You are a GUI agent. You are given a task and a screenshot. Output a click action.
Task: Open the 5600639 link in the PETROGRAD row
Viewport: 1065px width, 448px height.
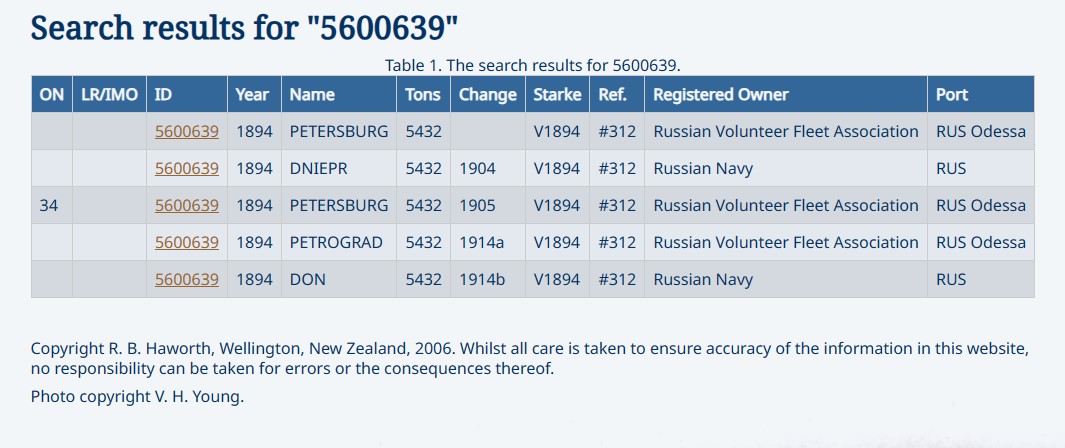(x=187, y=243)
